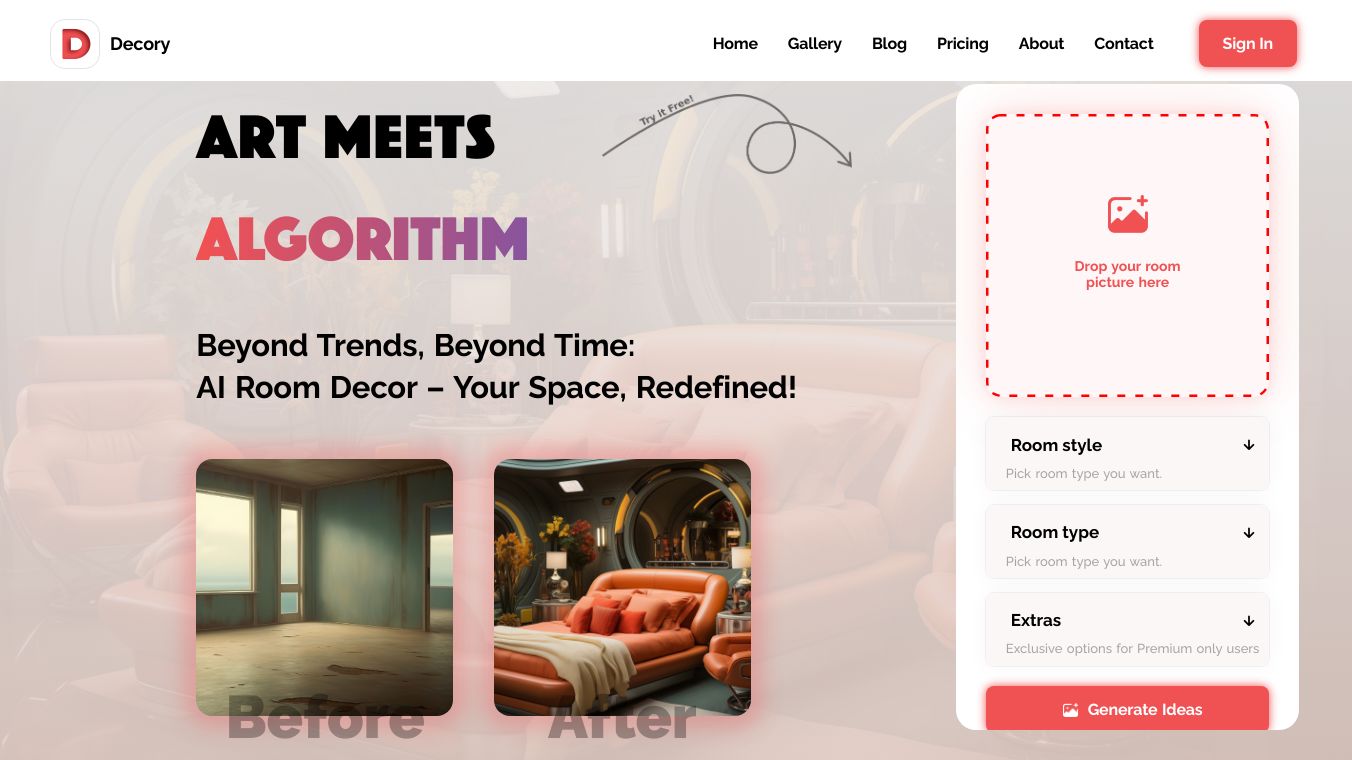1352x760 pixels.
Task: Click the Sign In button
Action: point(1247,44)
